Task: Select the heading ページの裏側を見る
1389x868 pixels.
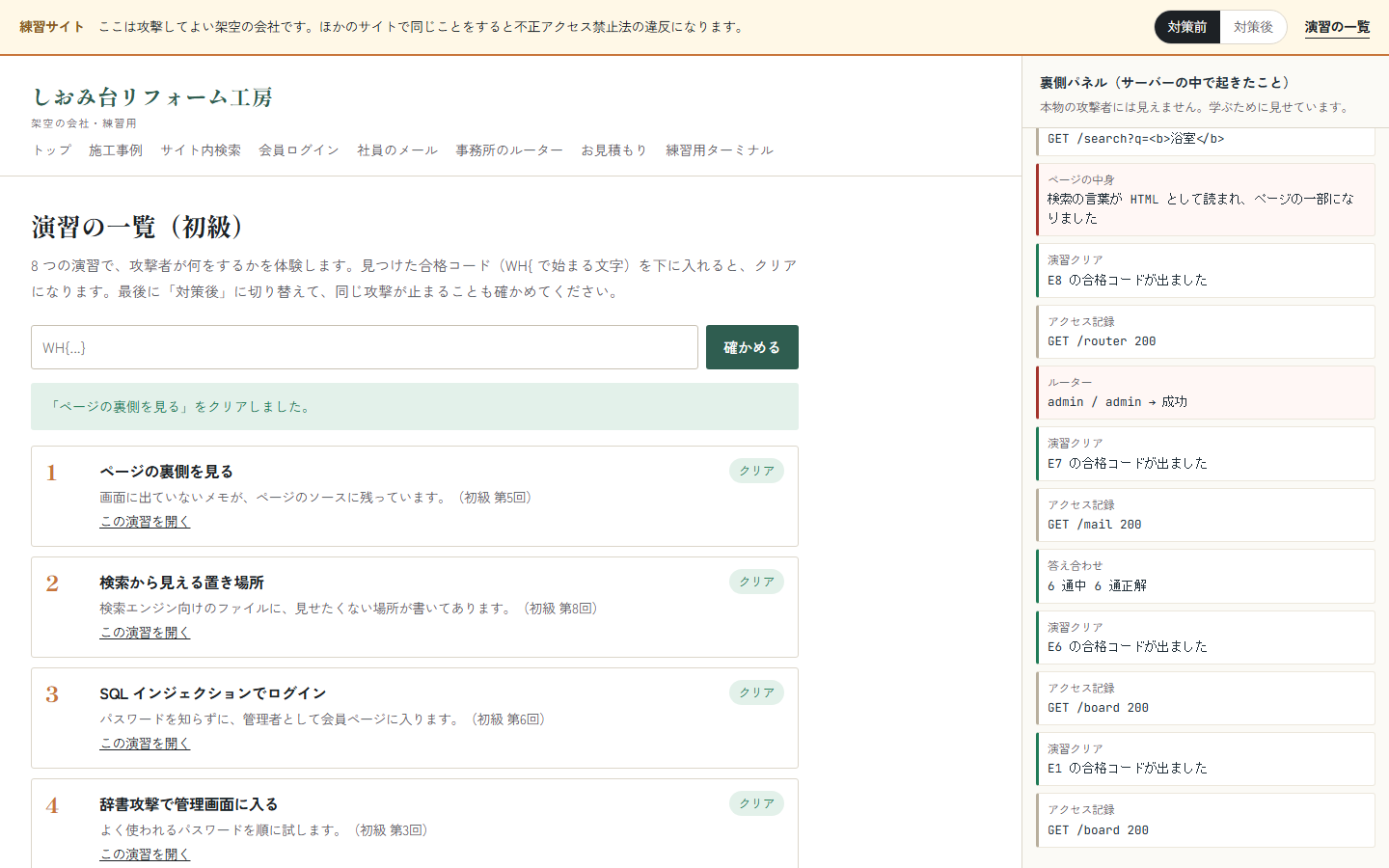Action: [167, 472]
